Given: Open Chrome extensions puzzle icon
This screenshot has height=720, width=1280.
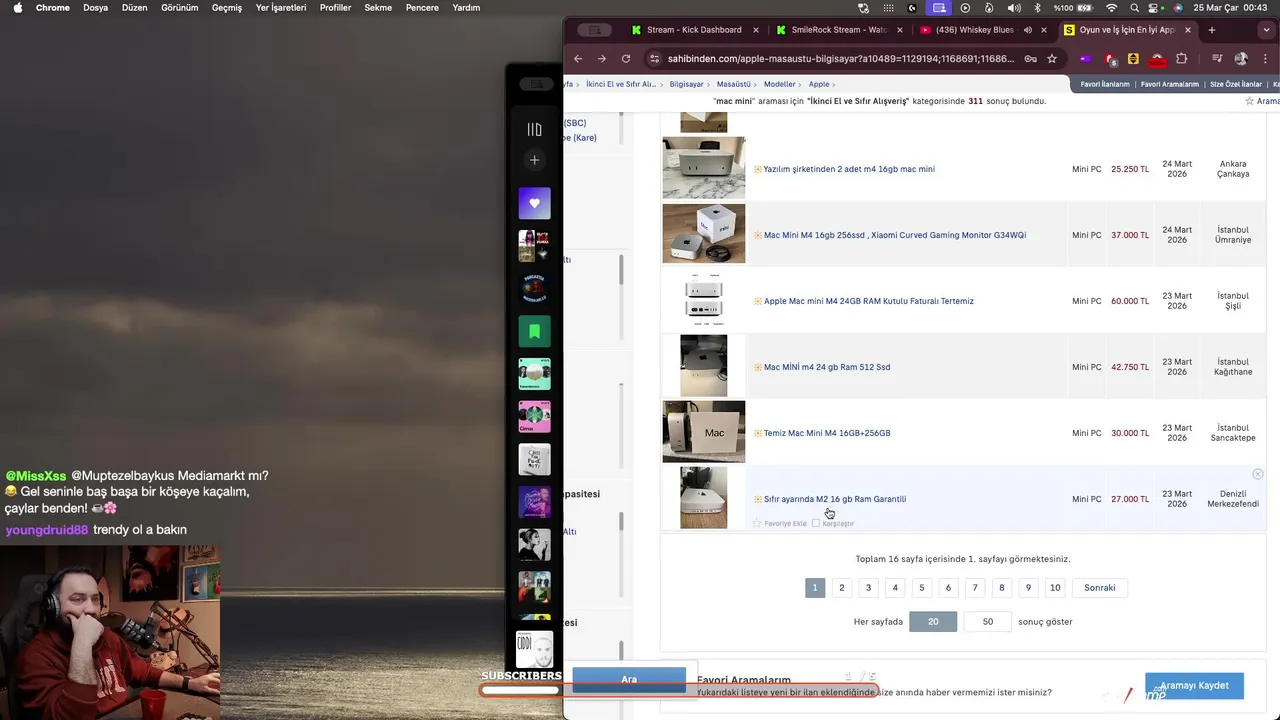Looking at the screenshot, I should coord(1182,58).
